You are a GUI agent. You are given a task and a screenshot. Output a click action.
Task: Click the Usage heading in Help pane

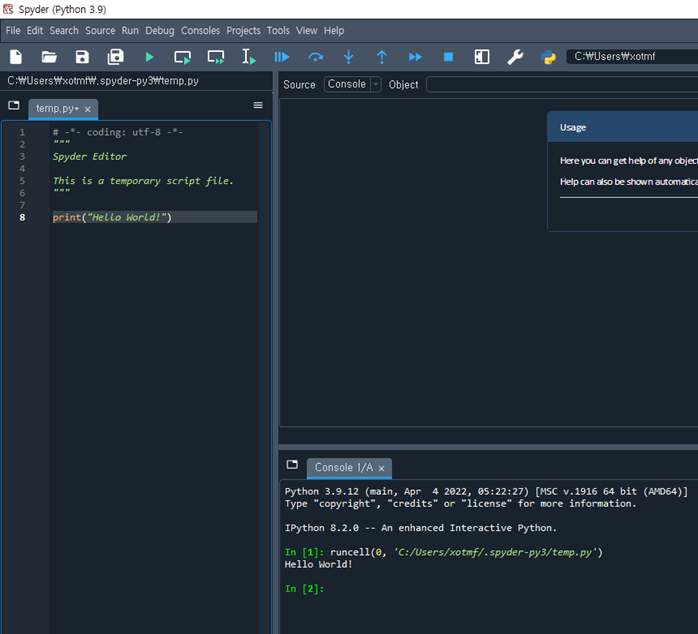573,127
